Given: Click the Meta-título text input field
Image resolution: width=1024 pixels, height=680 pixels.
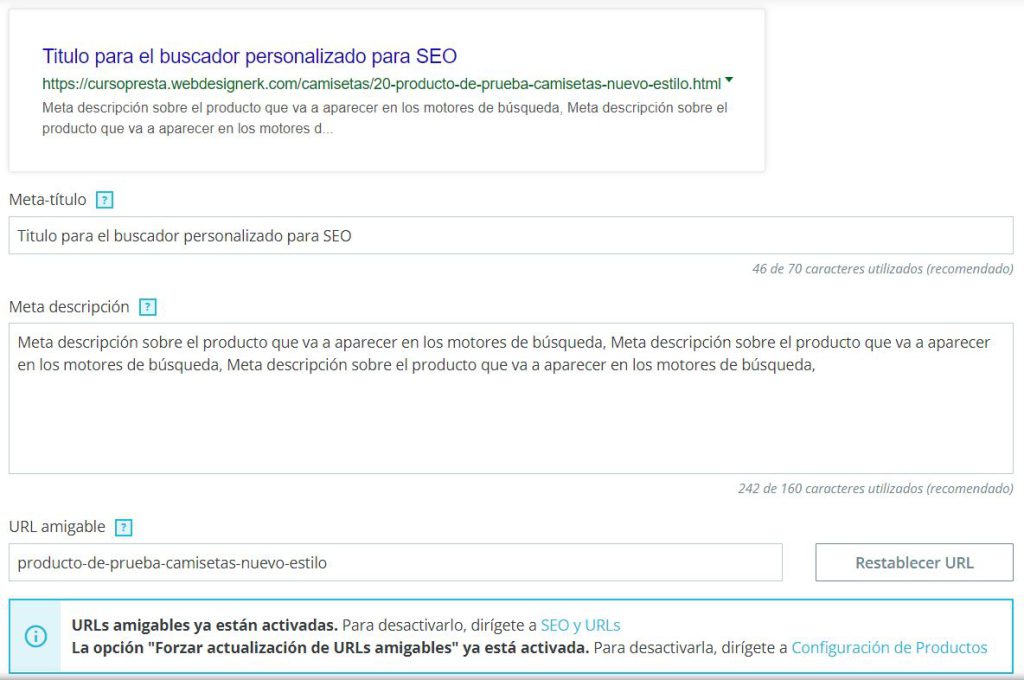Looking at the screenshot, I should coord(511,236).
